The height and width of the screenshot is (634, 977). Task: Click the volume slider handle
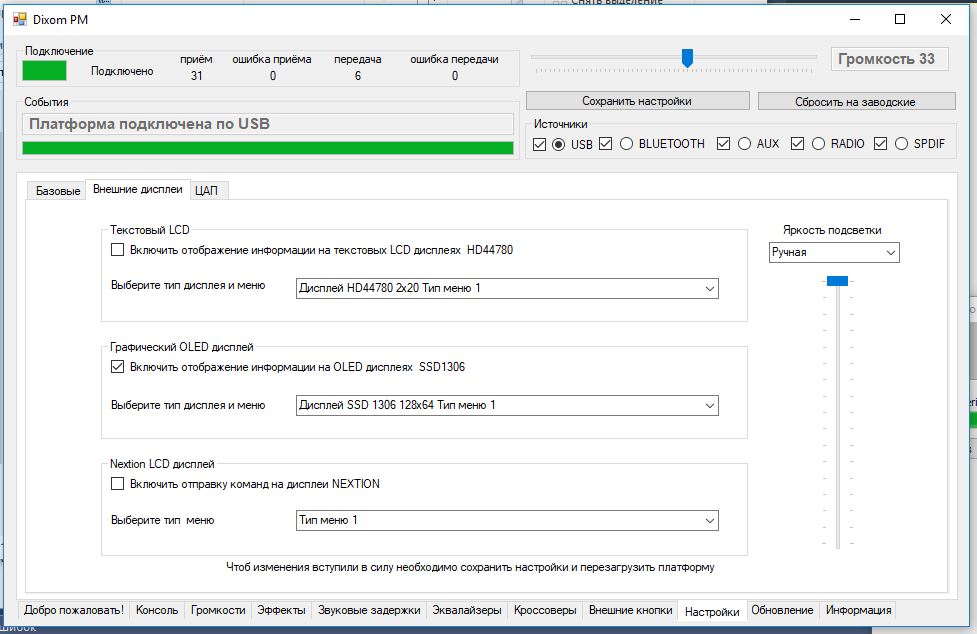pyautogui.click(x=687, y=58)
